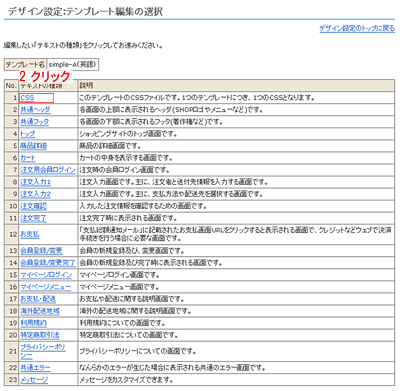Image resolution: width=400 pixels, height=391 pixels.
Task: Open the 商品詳細 template link
Action: click(x=33, y=146)
